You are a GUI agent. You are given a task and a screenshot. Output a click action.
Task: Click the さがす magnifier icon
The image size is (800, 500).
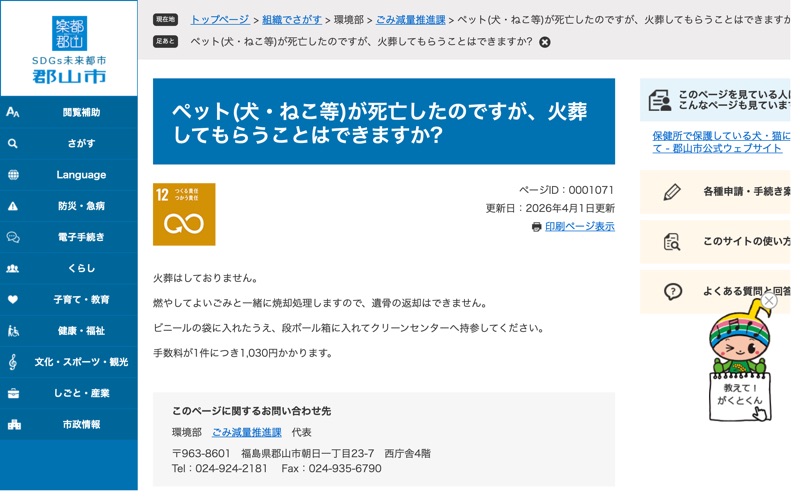pos(13,144)
